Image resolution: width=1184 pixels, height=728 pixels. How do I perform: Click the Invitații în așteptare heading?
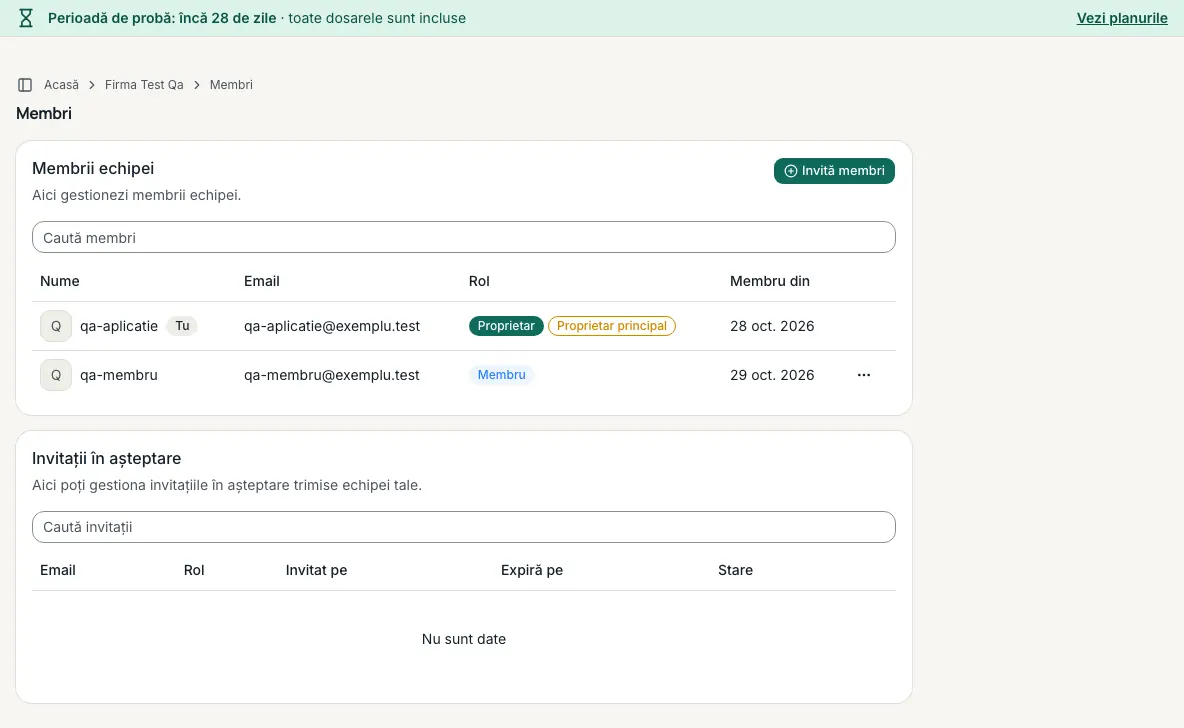(x=106, y=458)
